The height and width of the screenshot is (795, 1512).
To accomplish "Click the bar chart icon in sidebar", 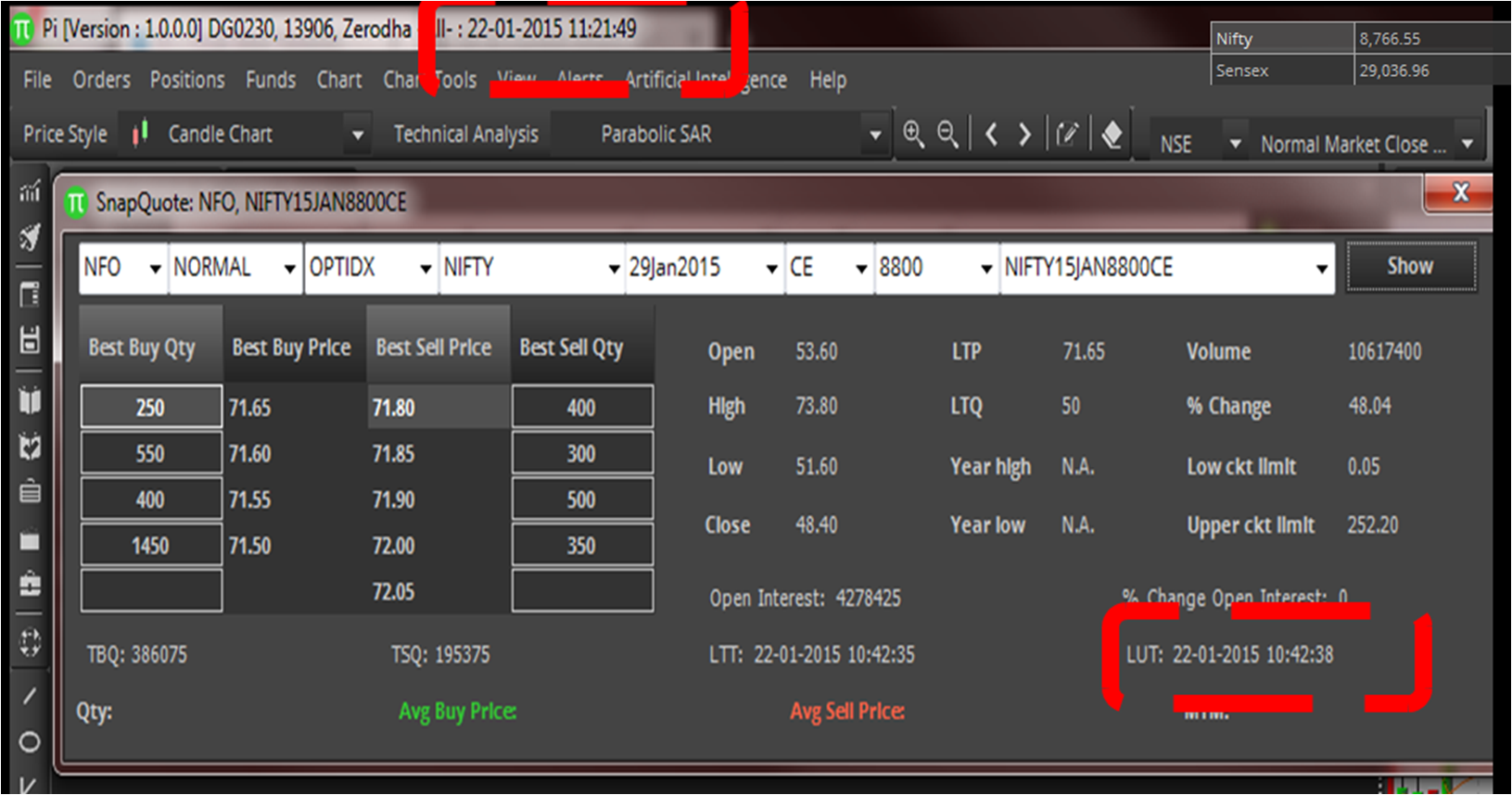I will click(30, 192).
